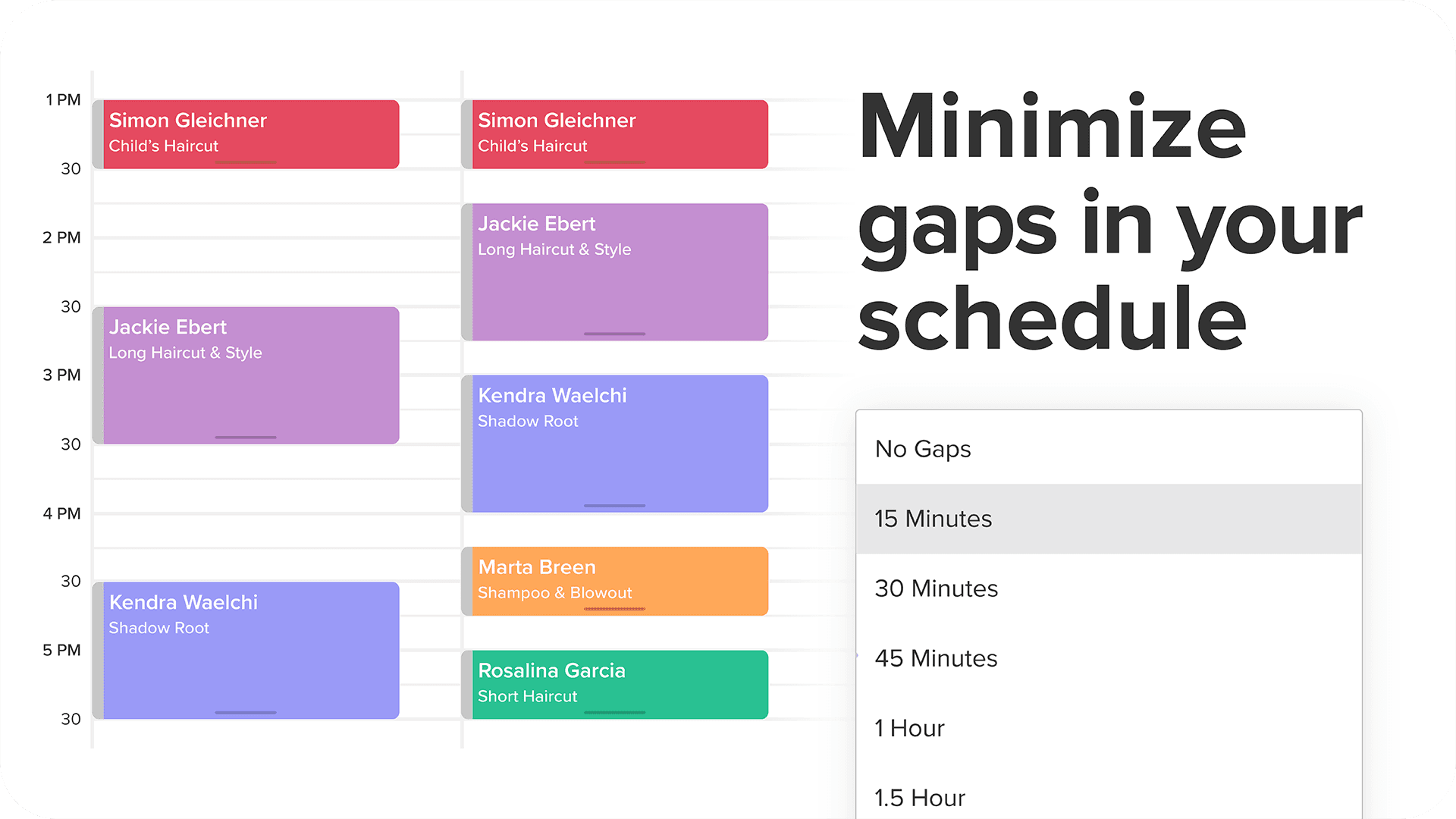Open Marta Breen's Shampoo & Blowout appointment
This screenshot has width=1456, height=819.
pos(614,581)
